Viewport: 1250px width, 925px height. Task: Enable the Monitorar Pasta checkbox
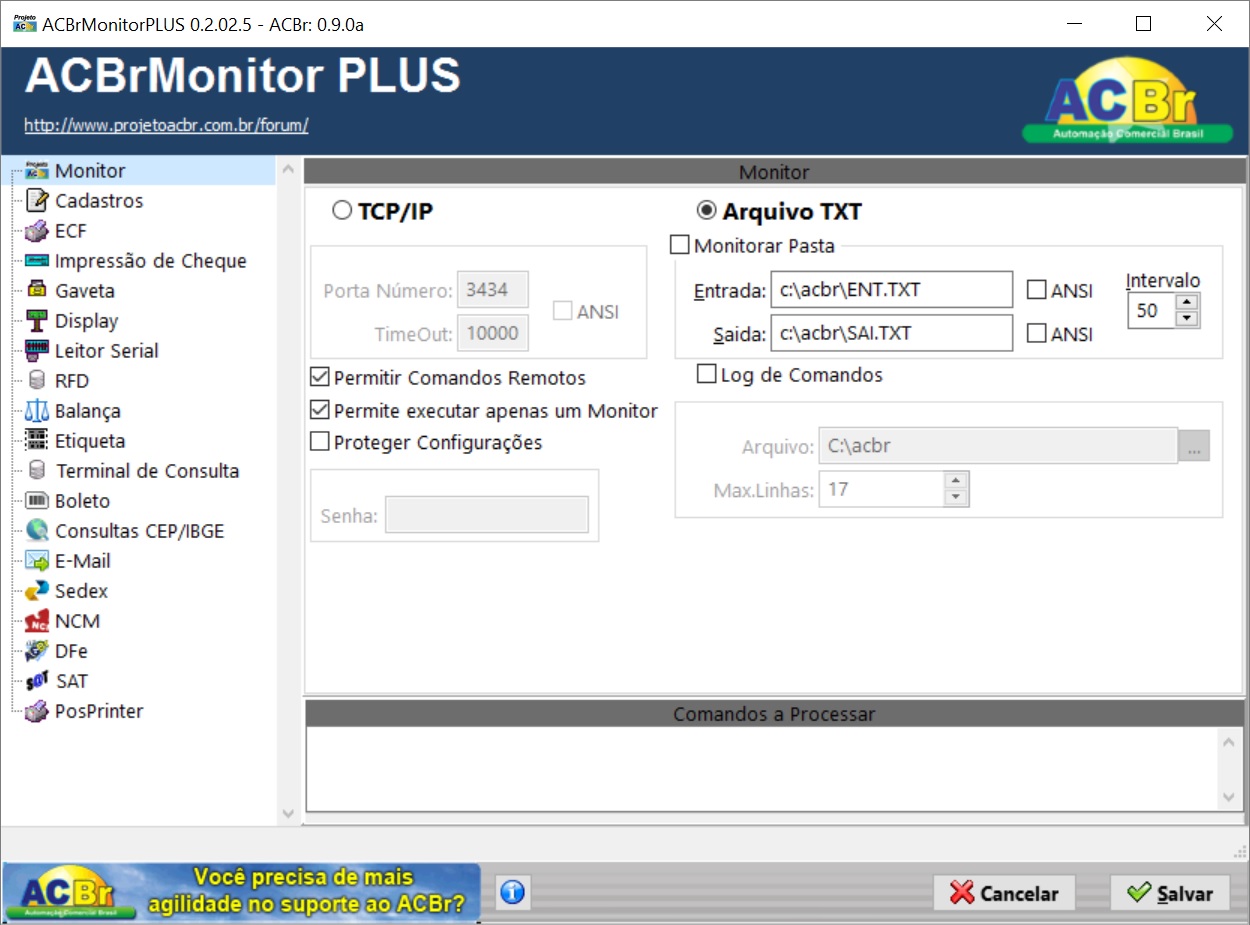point(679,245)
